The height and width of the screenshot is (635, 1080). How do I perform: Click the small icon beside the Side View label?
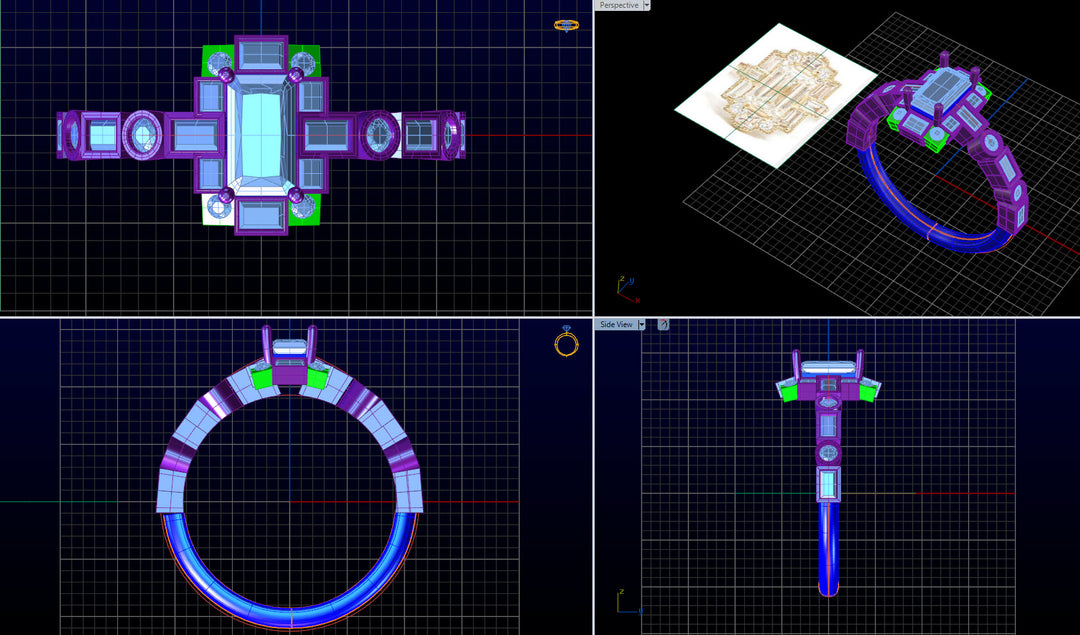663,324
